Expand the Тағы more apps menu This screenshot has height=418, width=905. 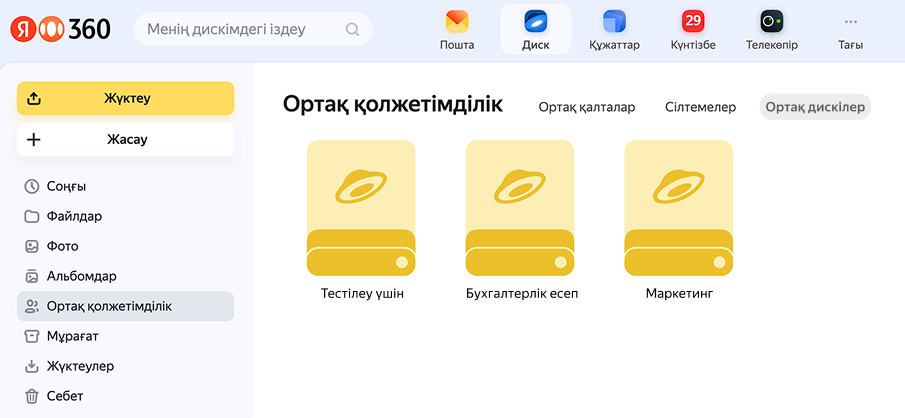(851, 22)
